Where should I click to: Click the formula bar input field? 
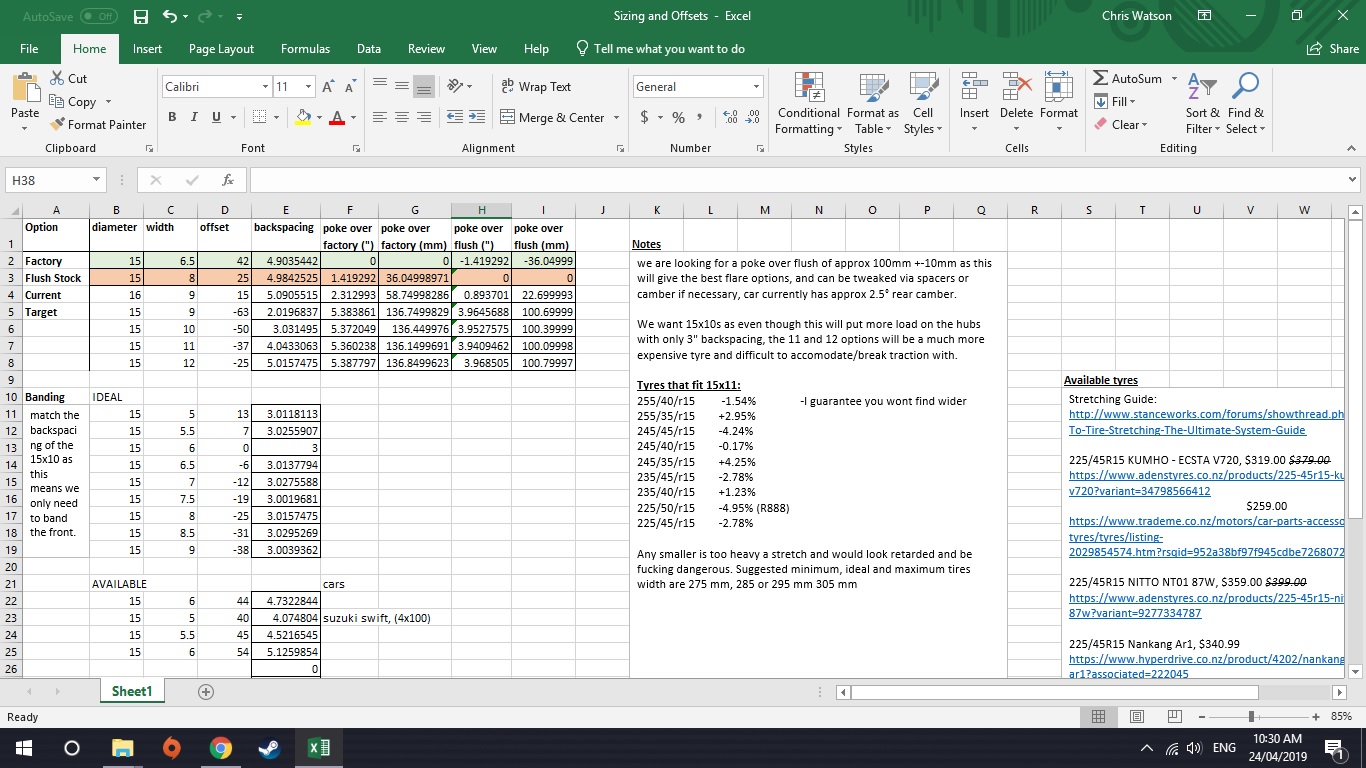(798, 180)
